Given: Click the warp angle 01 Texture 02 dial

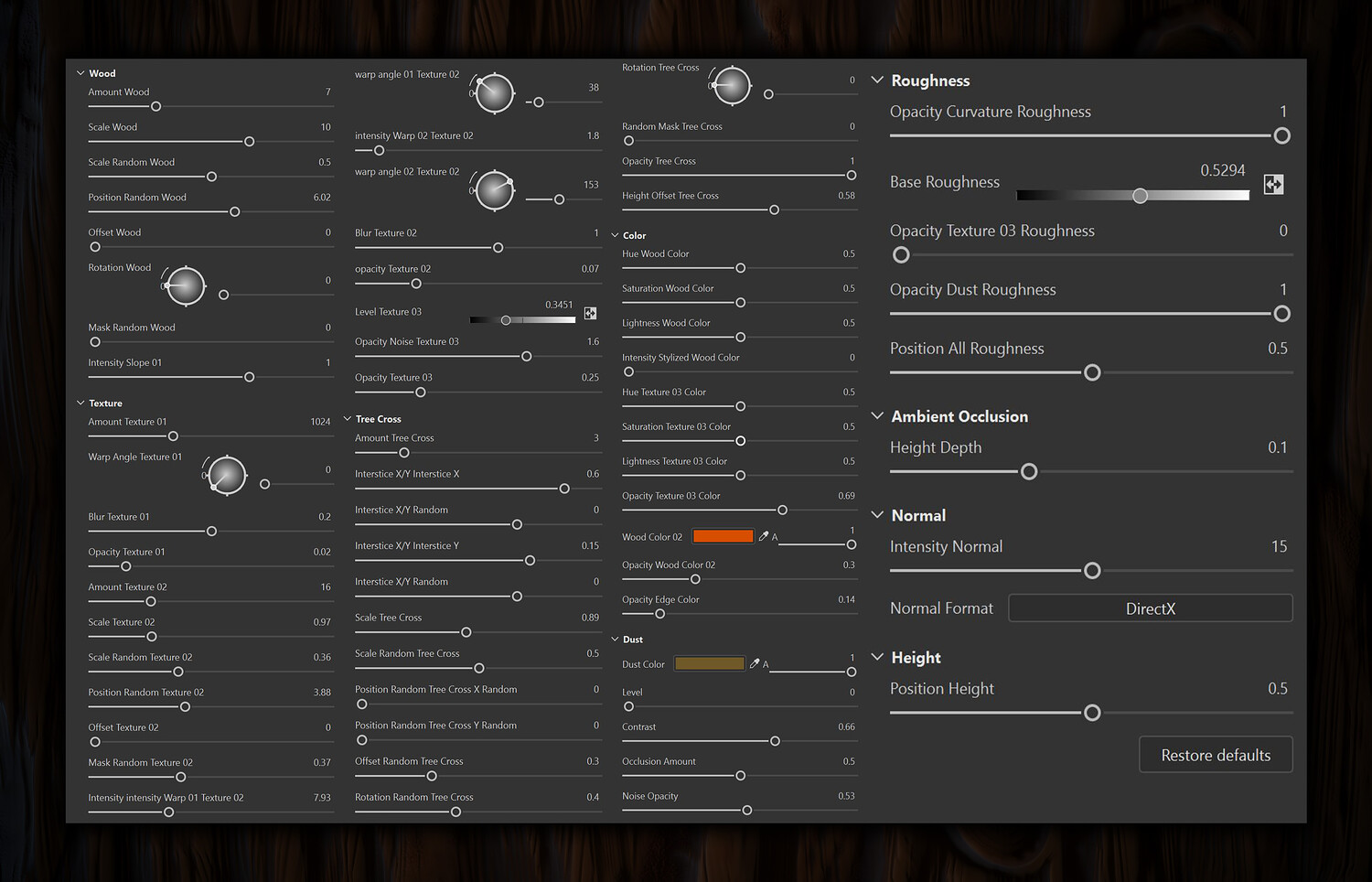Looking at the screenshot, I should click(495, 92).
